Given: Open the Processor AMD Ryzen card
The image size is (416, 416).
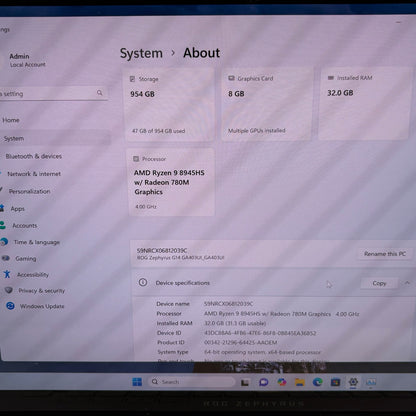Looking at the screenshot, I should pyautogui.click(x=171, y=182).
